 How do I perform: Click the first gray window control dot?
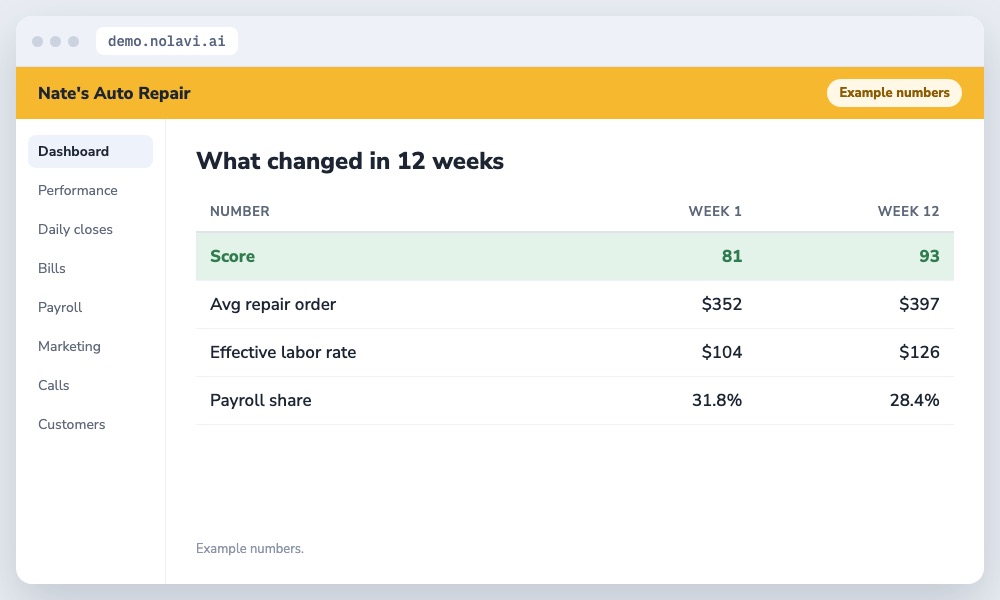coord(38,41)
